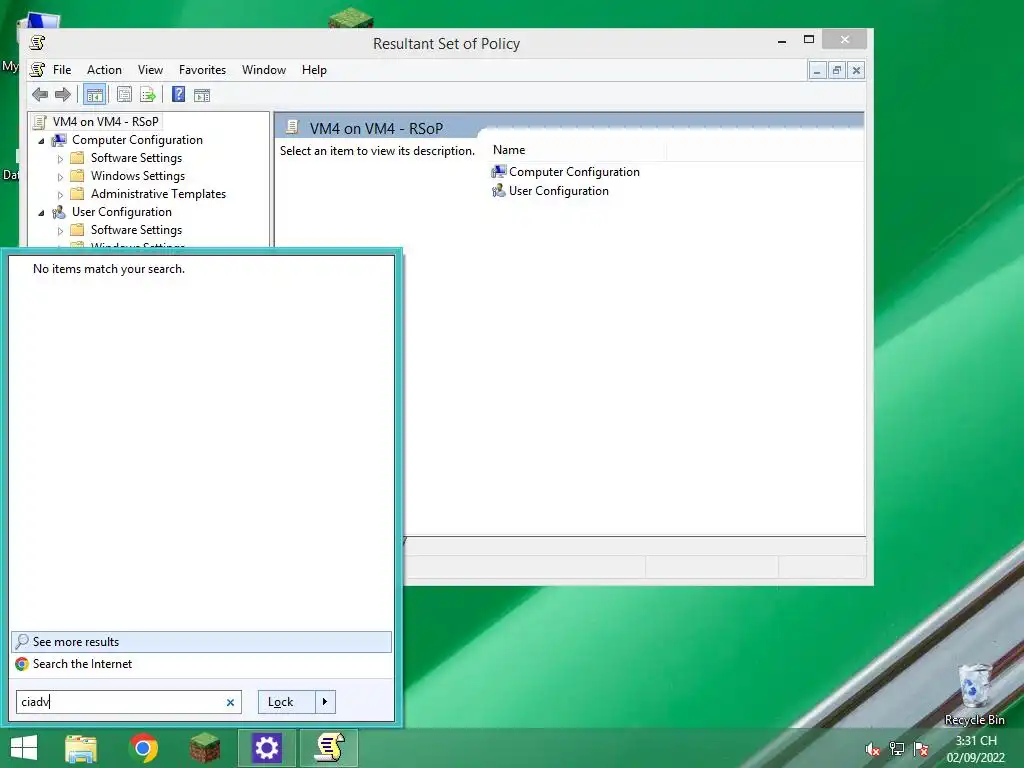Open Properties from the toolbar
Viewport: 1024px width, 768px height.
(x=124, y=95)
